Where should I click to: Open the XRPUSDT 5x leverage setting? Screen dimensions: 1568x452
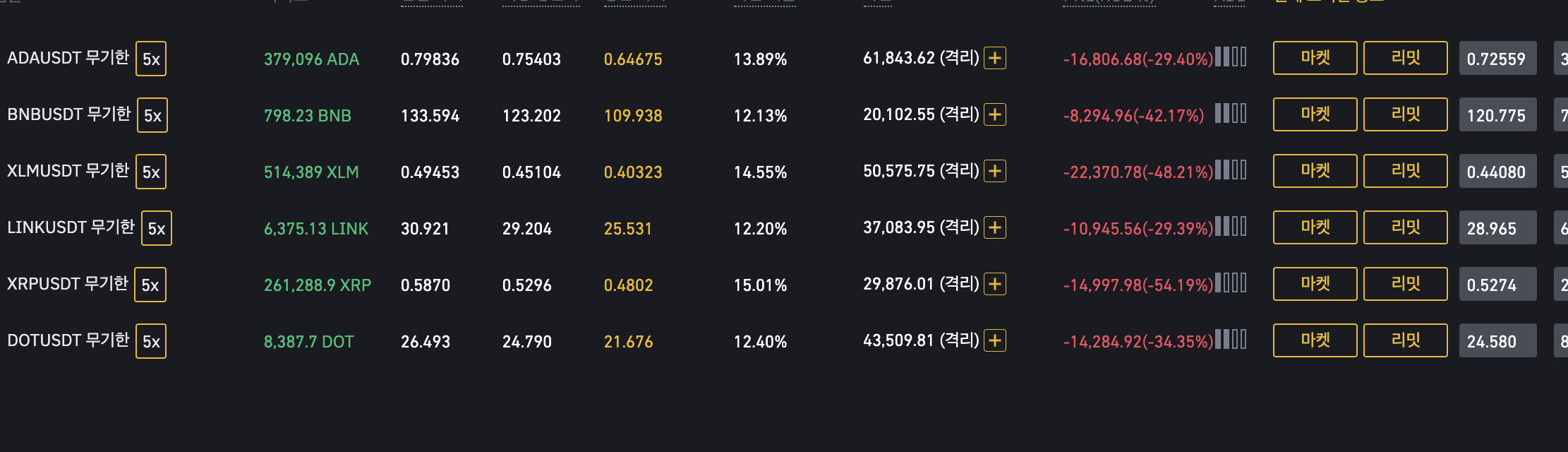[x=150, y=285]
